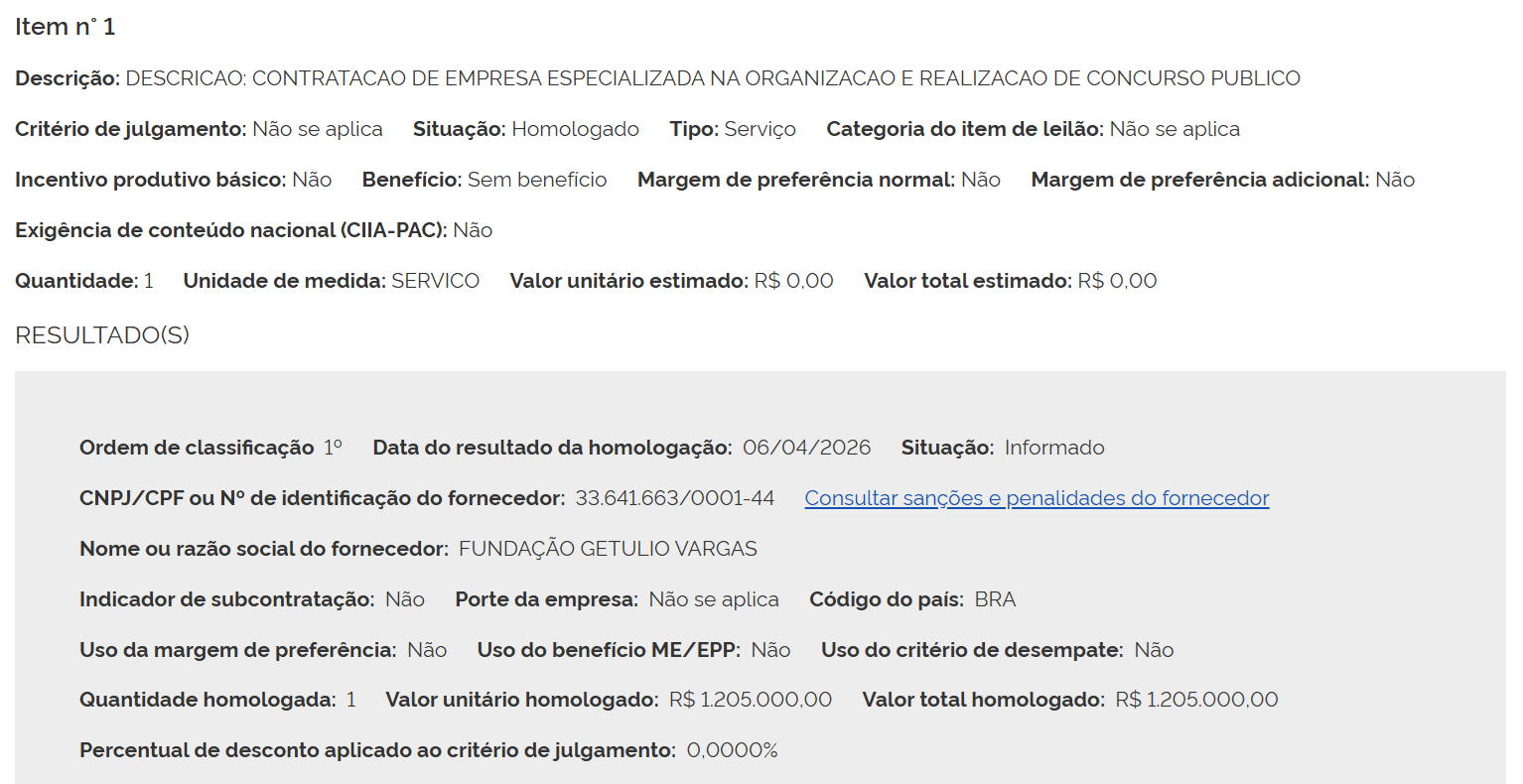
Task: Click the Tipo value Serviço
Action: [x=760, y=129]
